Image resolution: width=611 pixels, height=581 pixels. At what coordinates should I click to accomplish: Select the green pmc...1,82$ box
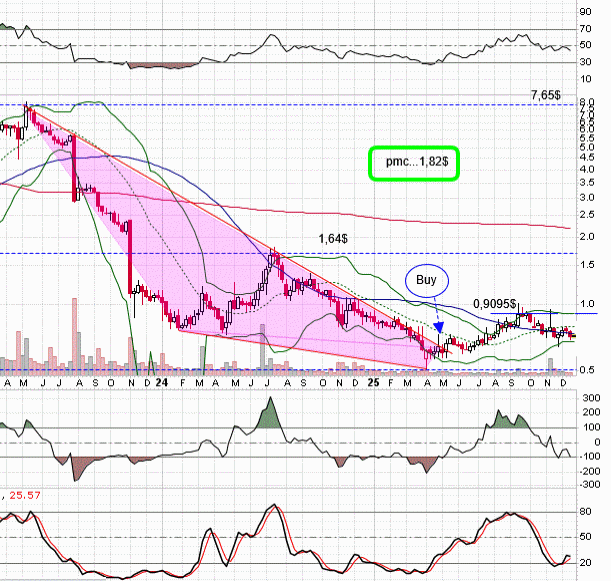tap(412, 161)
